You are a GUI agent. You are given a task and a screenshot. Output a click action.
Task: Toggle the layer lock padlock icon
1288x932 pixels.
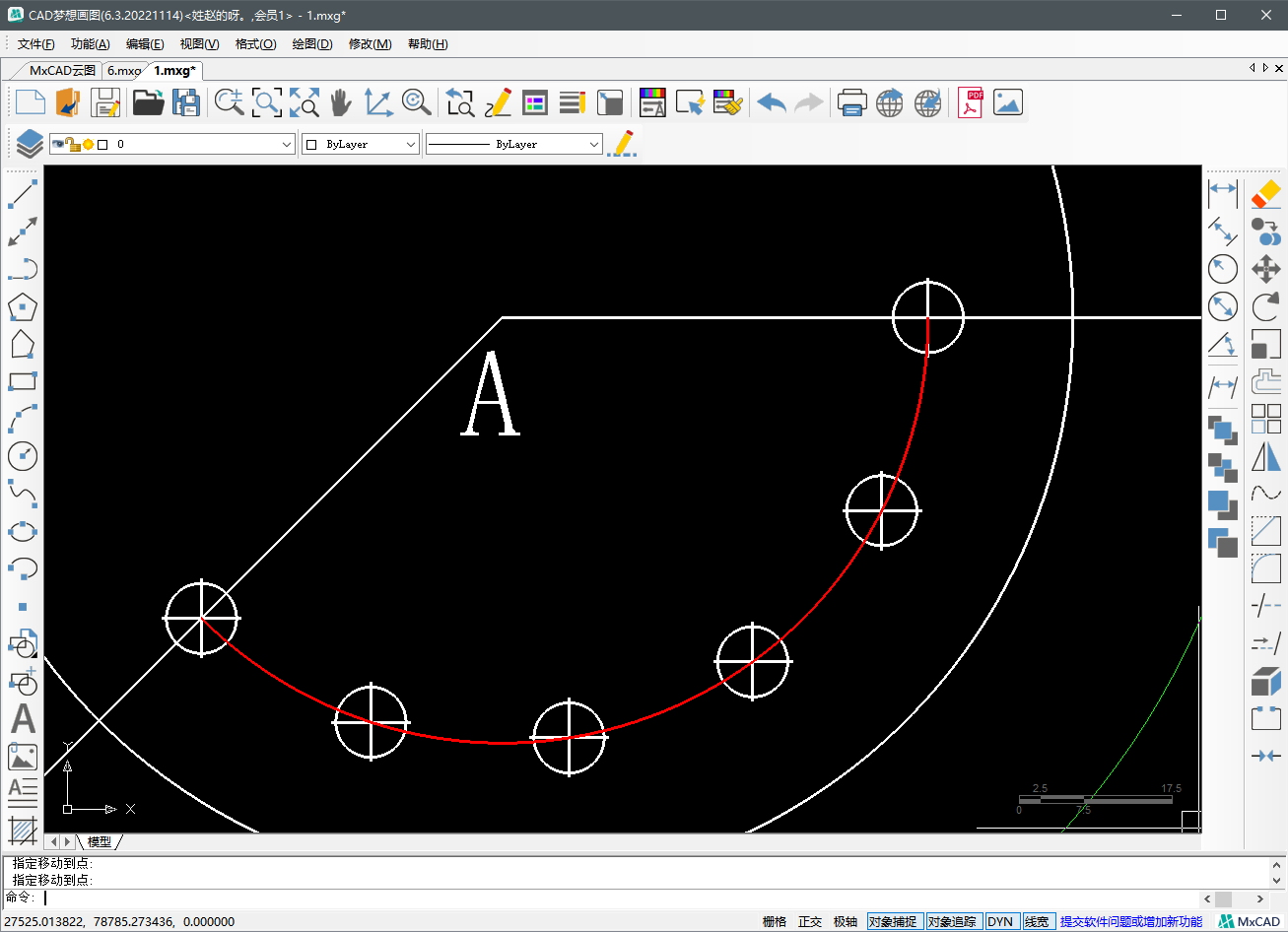pyautogui.click(x=73, y=144)
